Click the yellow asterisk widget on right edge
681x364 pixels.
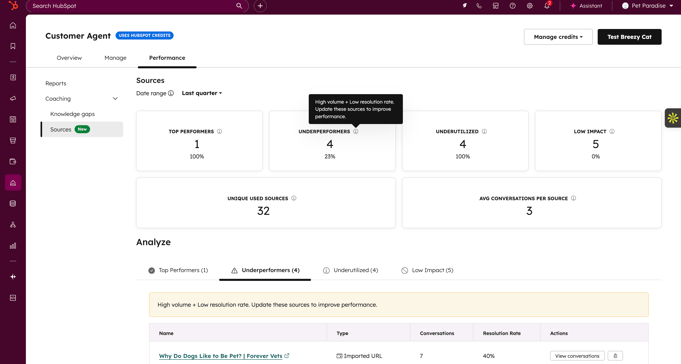(673, 118)
